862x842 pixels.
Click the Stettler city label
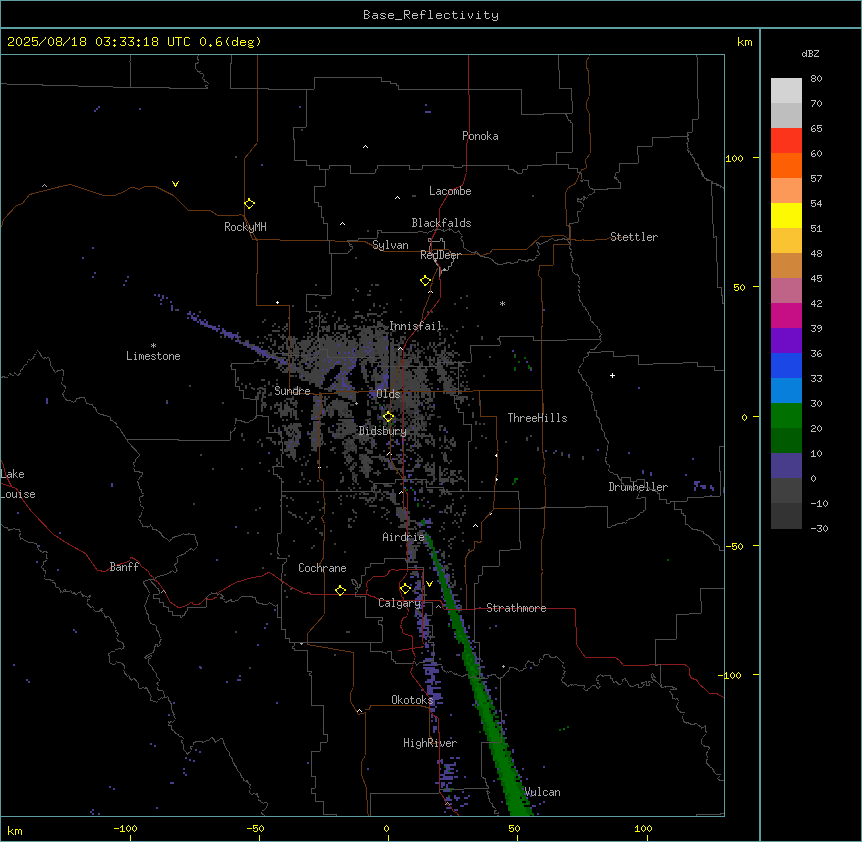pos(634,237)
